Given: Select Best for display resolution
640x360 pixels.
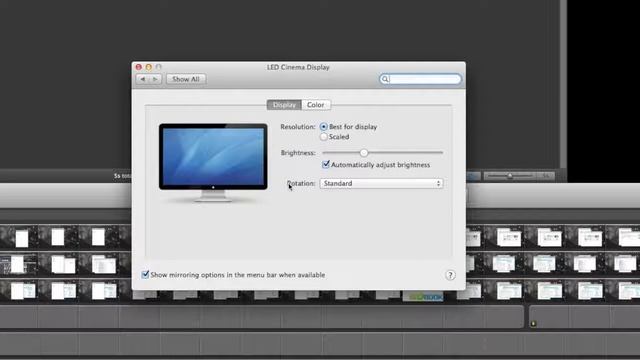Looking at the screenshot, I should pyautogui.click(x=324, y=127).
